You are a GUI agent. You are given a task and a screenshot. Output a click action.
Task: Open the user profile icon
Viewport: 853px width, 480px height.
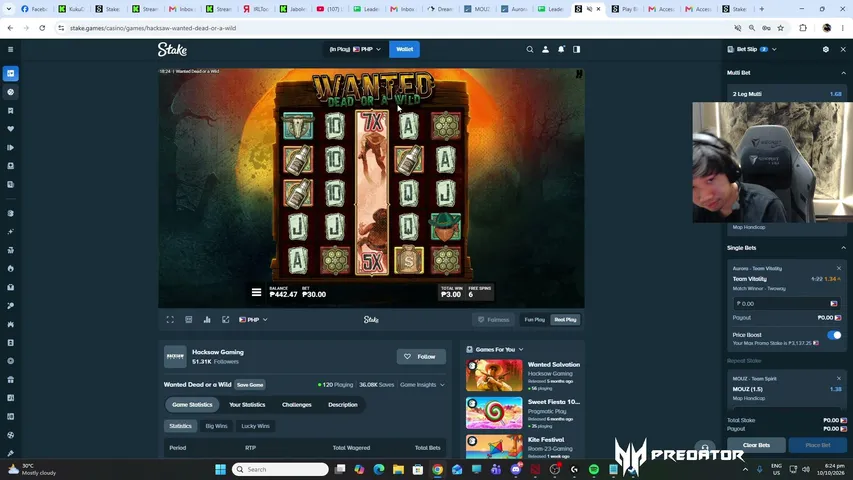pos(545,50)
